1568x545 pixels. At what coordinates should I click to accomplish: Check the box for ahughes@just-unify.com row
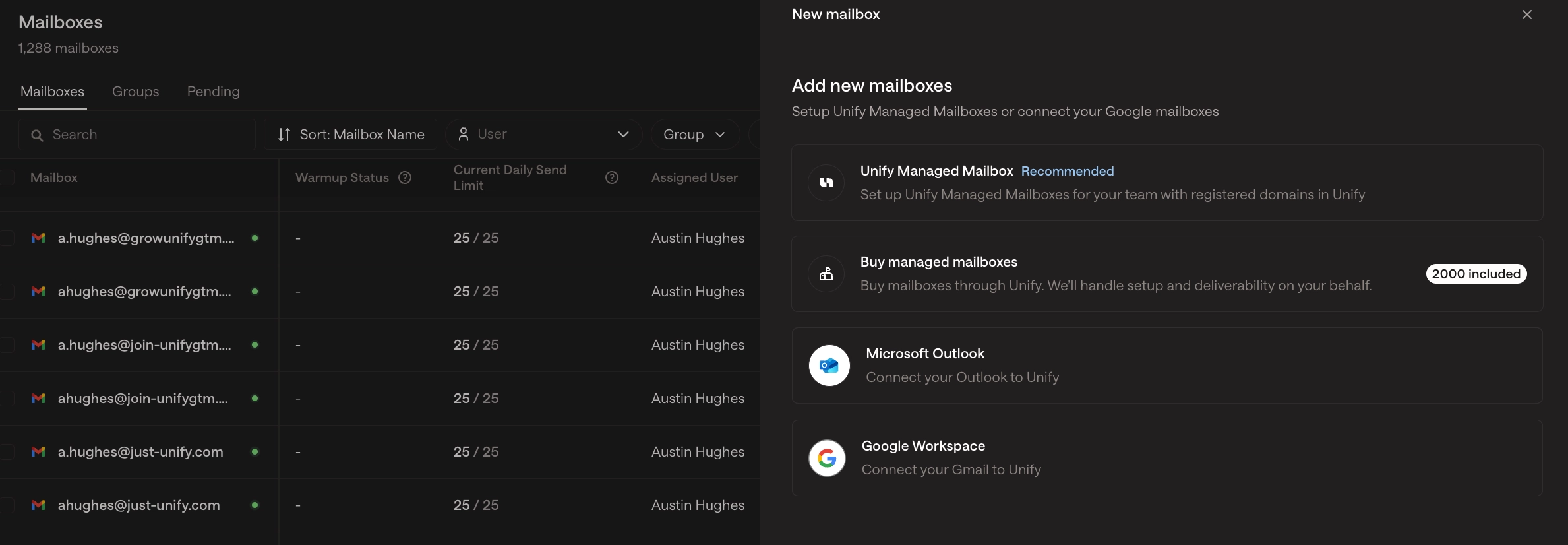(7, 505)
